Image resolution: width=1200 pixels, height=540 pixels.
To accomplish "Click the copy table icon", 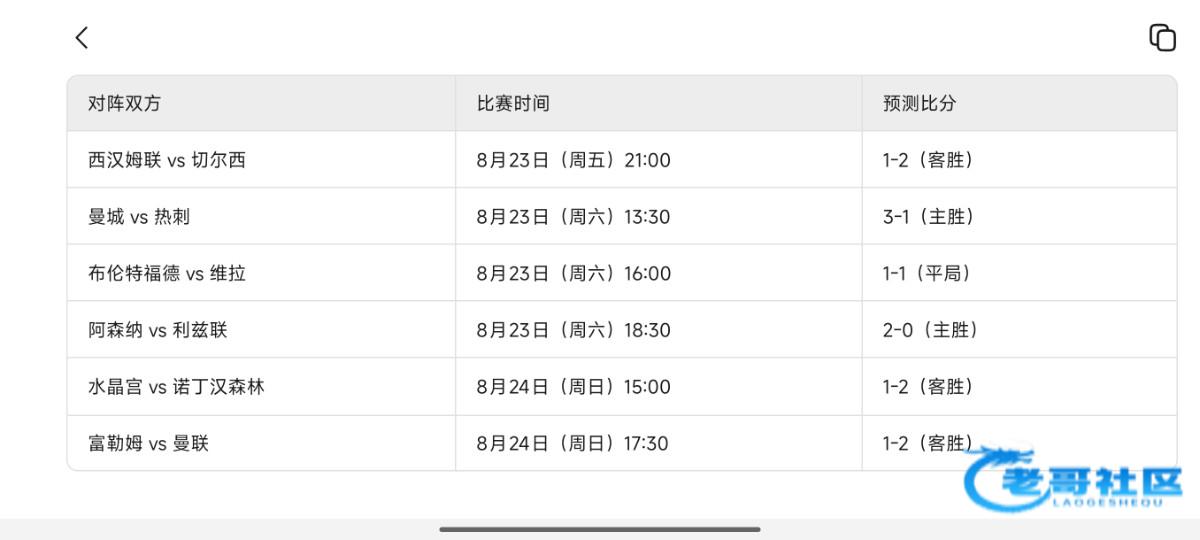I will click(x=1162, y=38).
